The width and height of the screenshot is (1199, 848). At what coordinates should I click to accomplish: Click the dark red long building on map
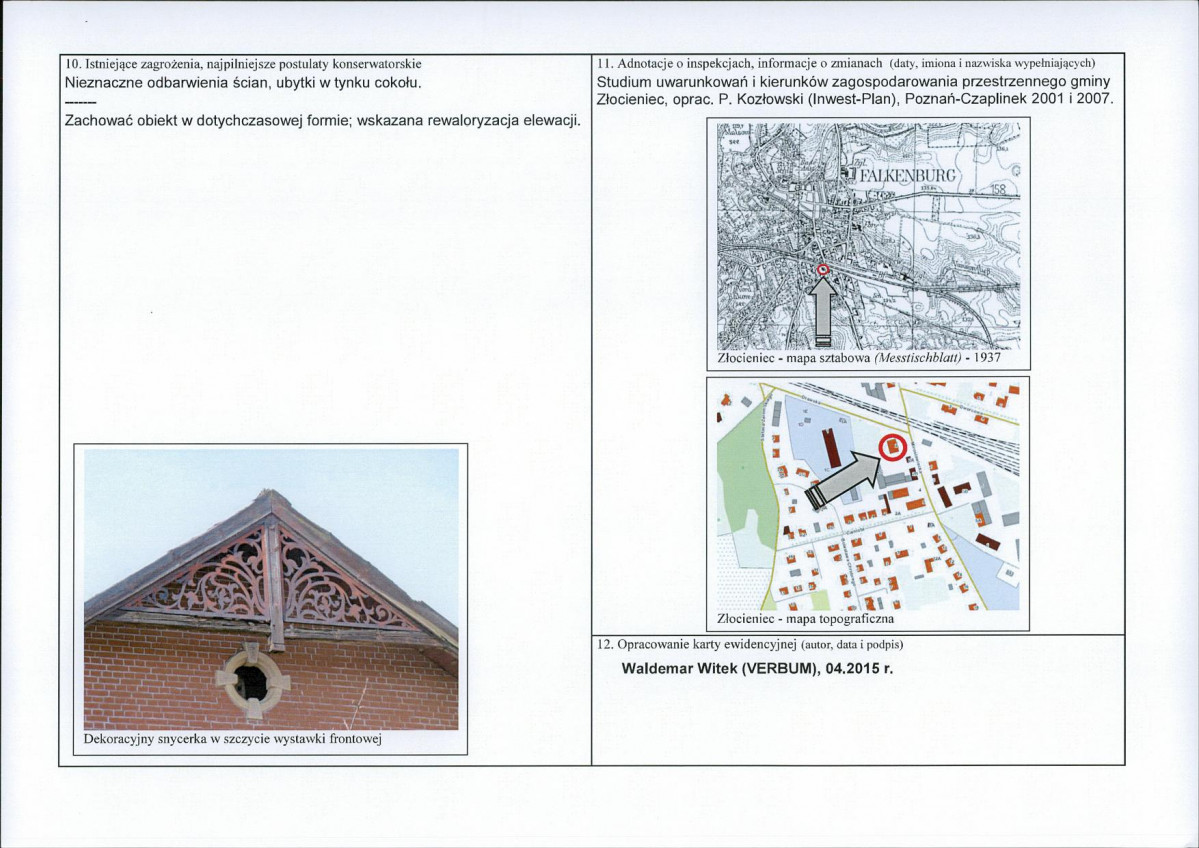pos(831,448)
